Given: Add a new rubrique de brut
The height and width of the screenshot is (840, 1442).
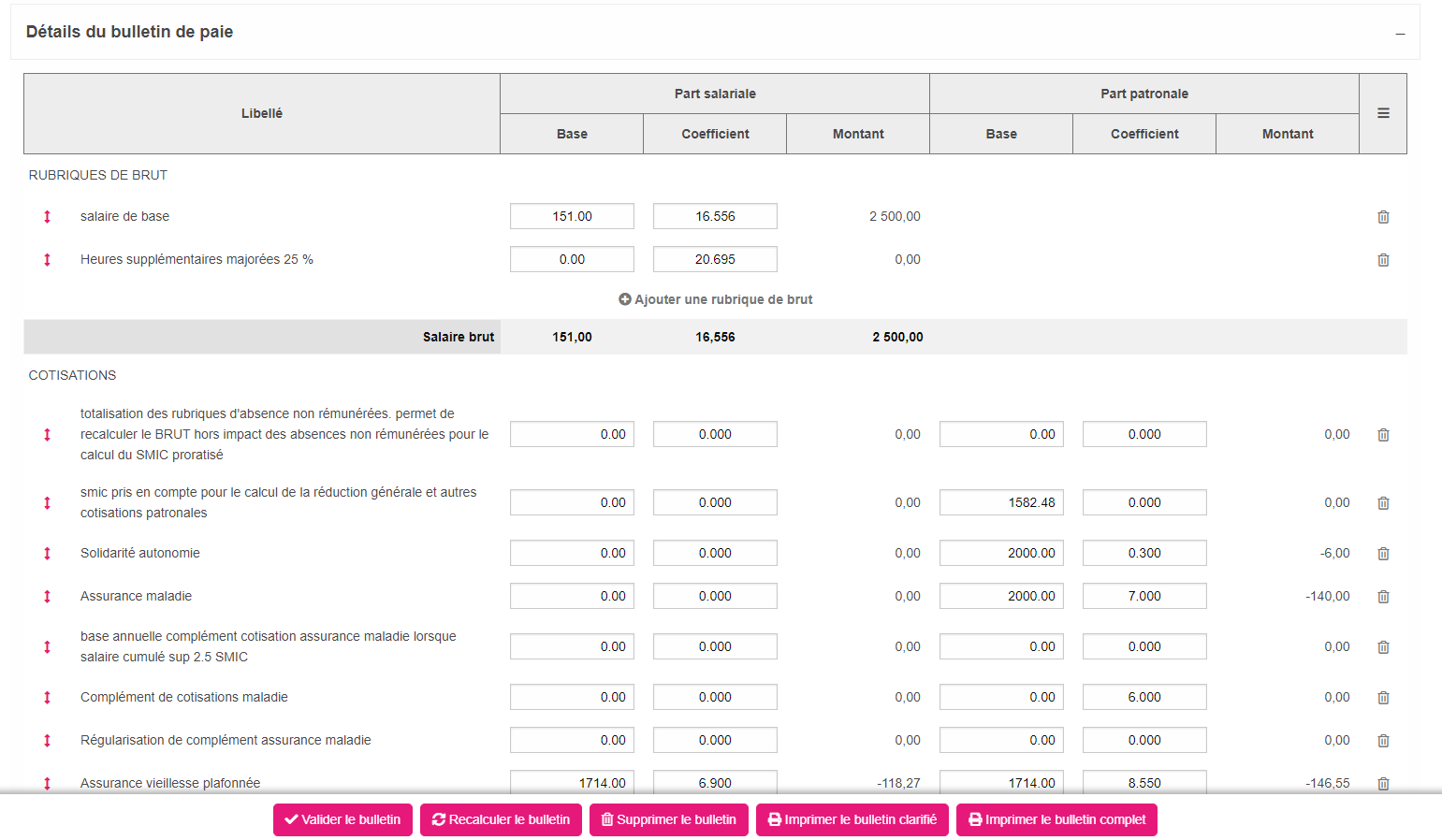Looking at the screenshot, I should 716,299.
